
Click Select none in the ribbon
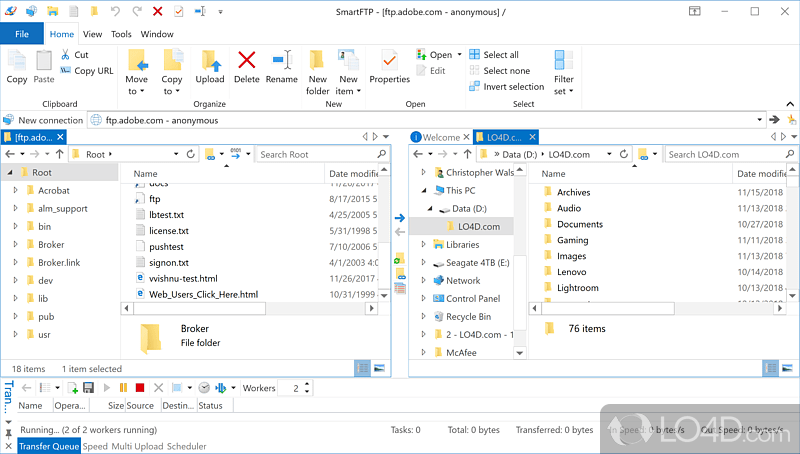coord(500,70)
